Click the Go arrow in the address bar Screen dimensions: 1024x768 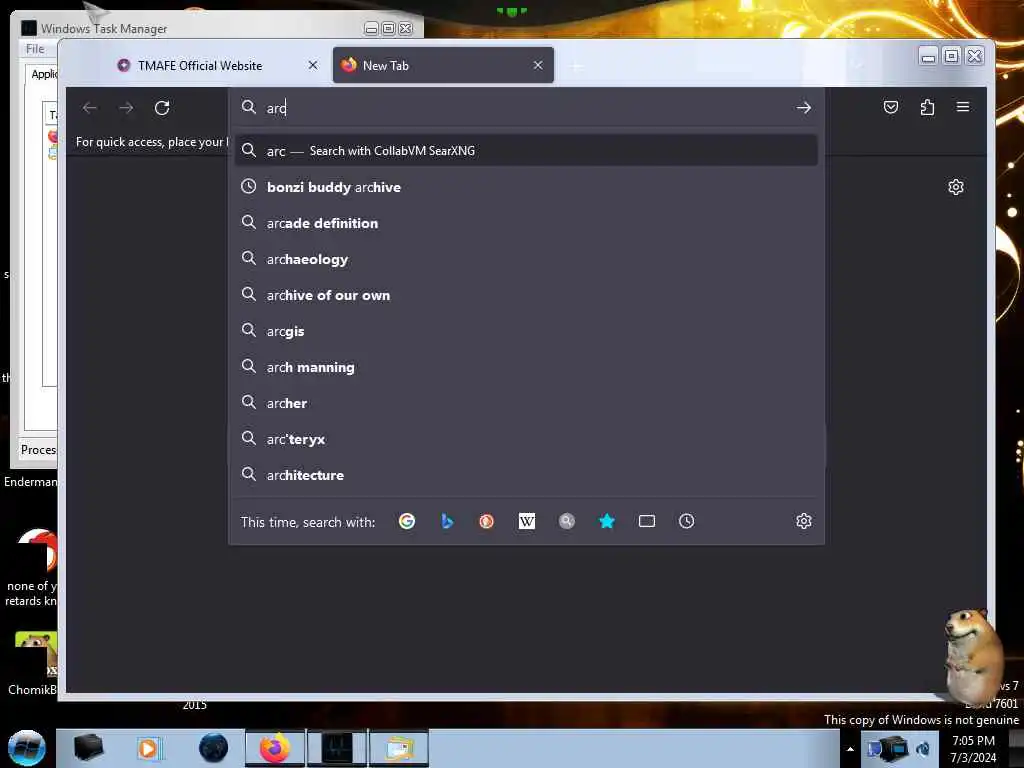804,108
